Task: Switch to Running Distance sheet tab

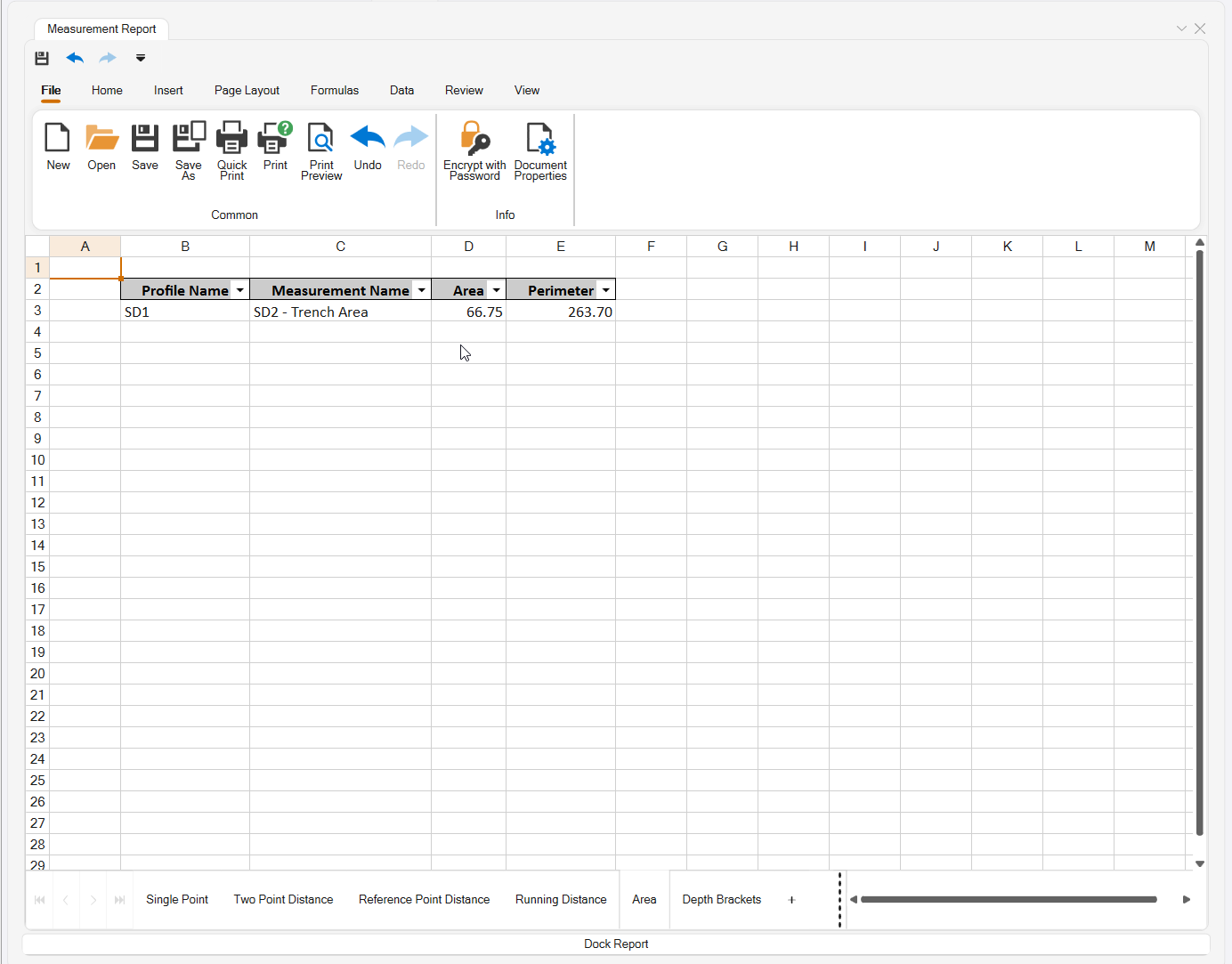Action: pyautogui.click(x=561, y=899)
